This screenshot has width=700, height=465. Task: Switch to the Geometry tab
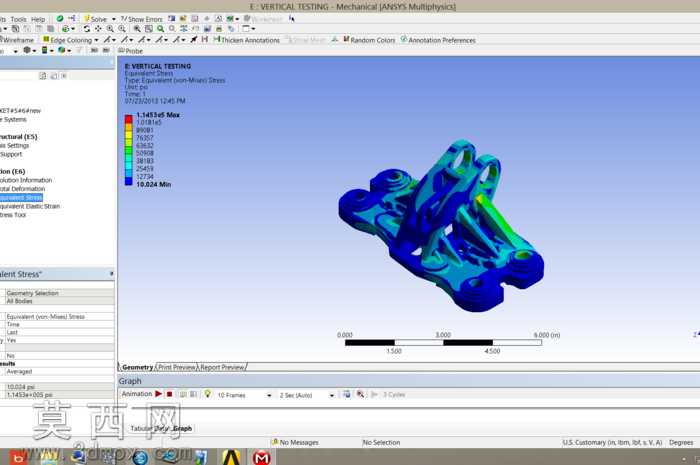pos(137,367)
